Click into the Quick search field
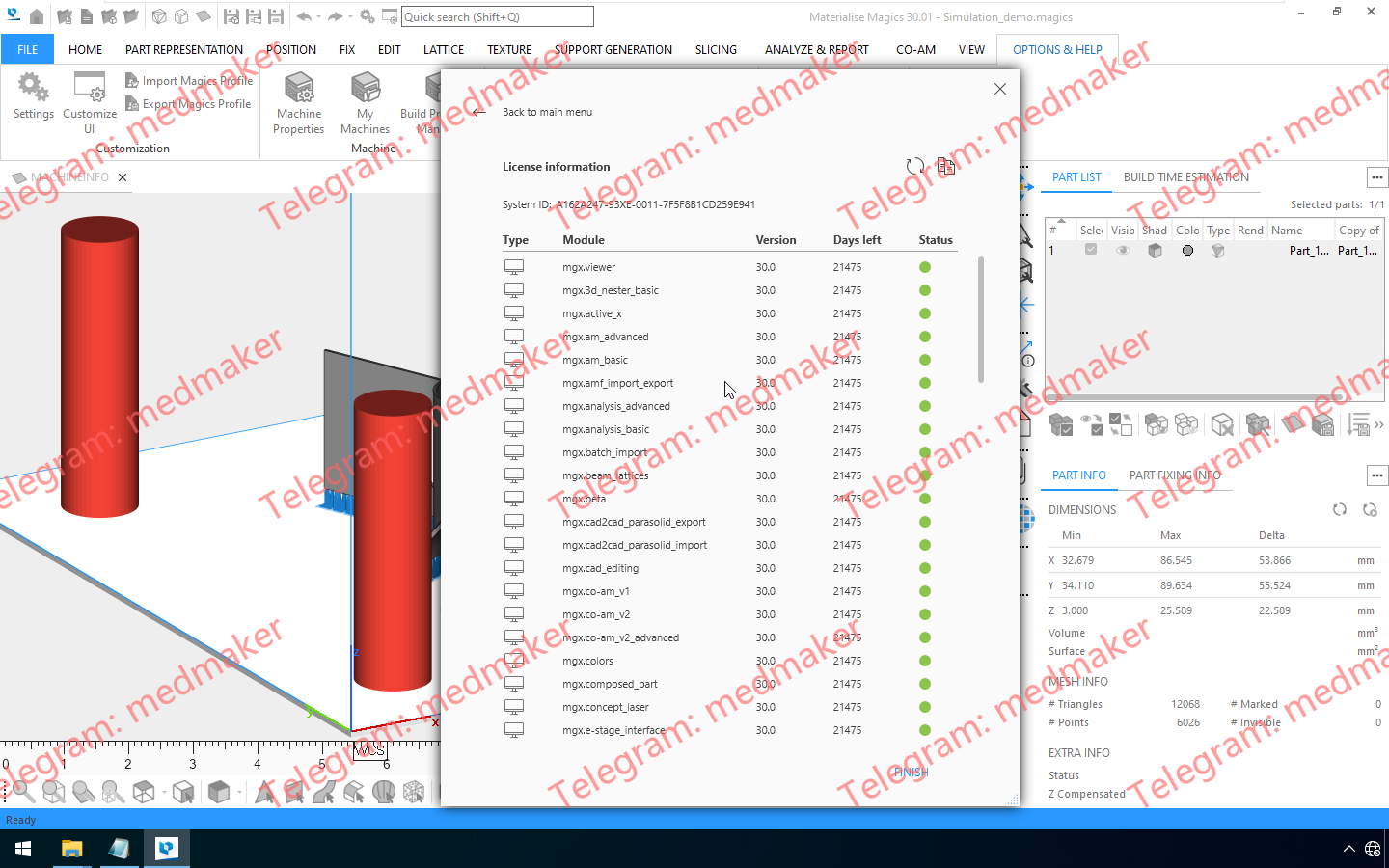Screen dimensions: 1389x868 point(497,16)
